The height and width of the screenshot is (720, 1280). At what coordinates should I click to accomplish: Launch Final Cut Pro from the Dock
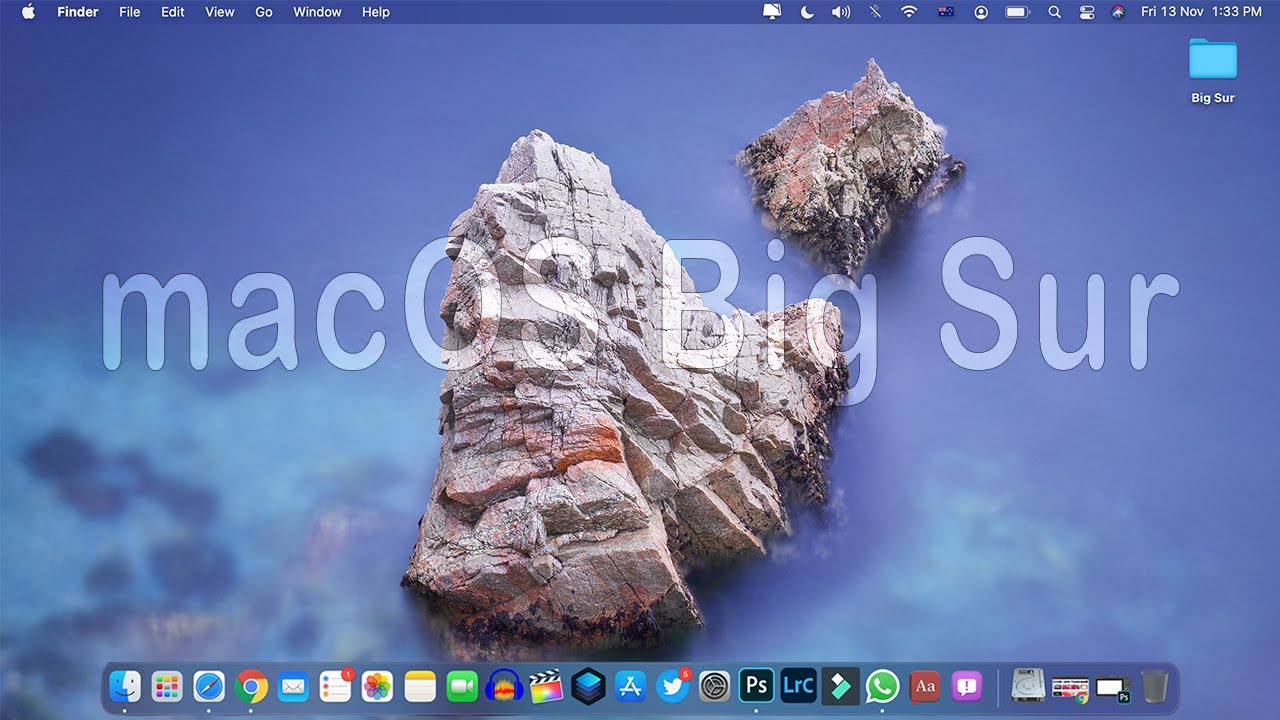click(546, 686)
